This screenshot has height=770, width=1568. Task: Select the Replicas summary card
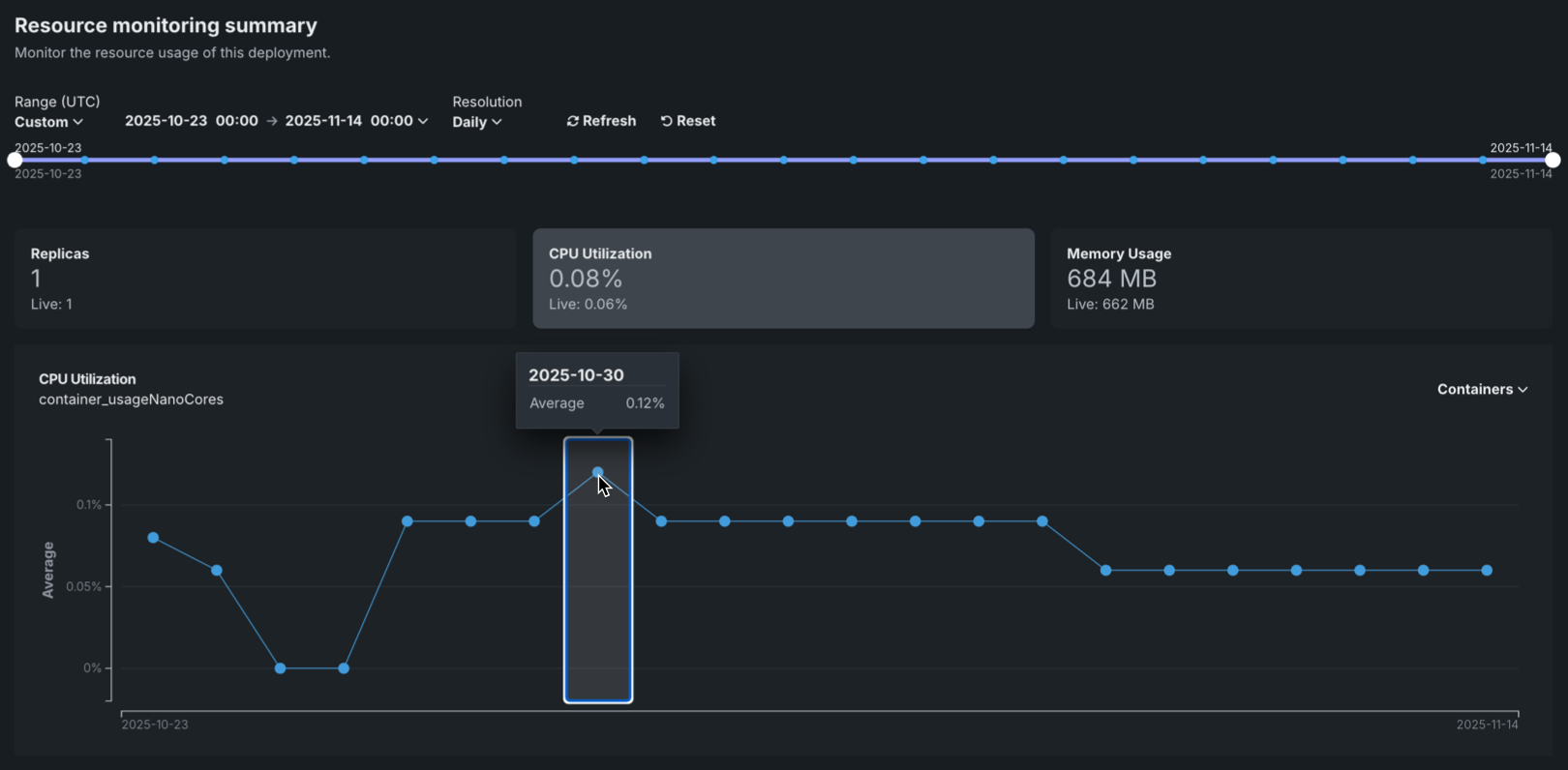click(264, 279)
